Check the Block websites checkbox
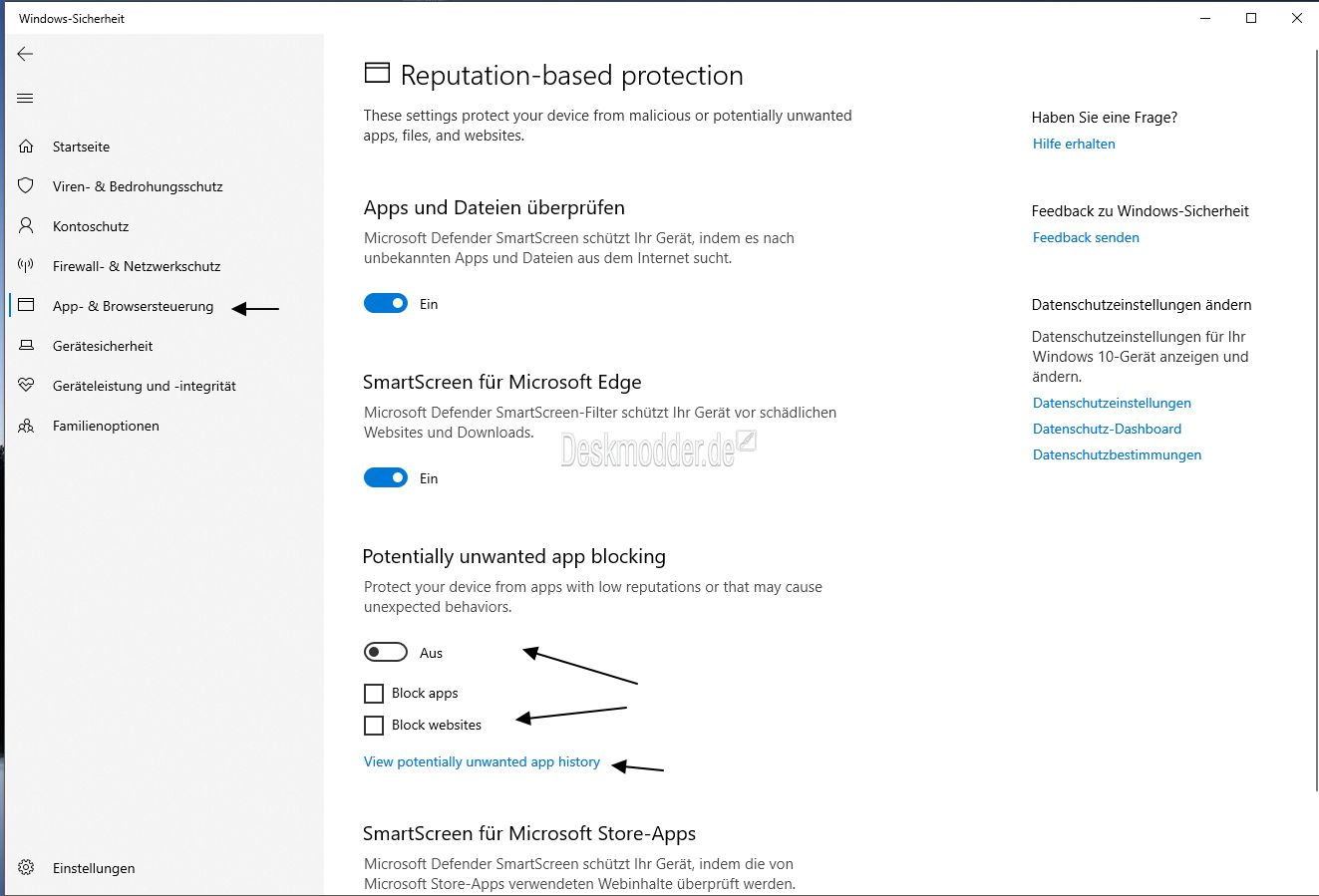 (x=374, y=725)
